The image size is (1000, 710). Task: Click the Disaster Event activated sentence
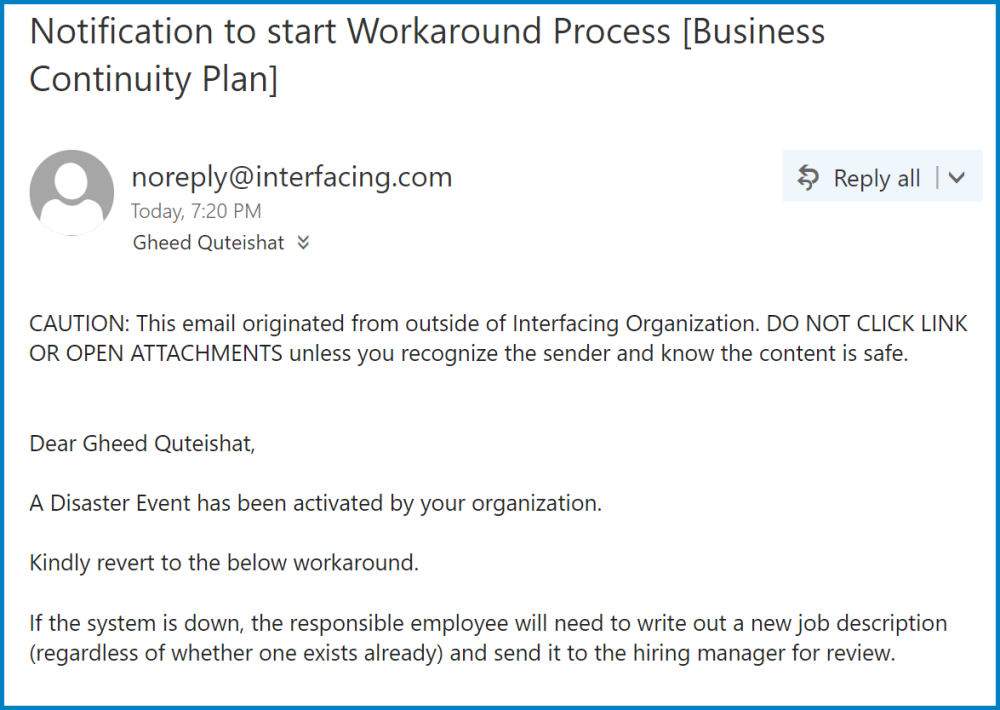coord(316,503)
